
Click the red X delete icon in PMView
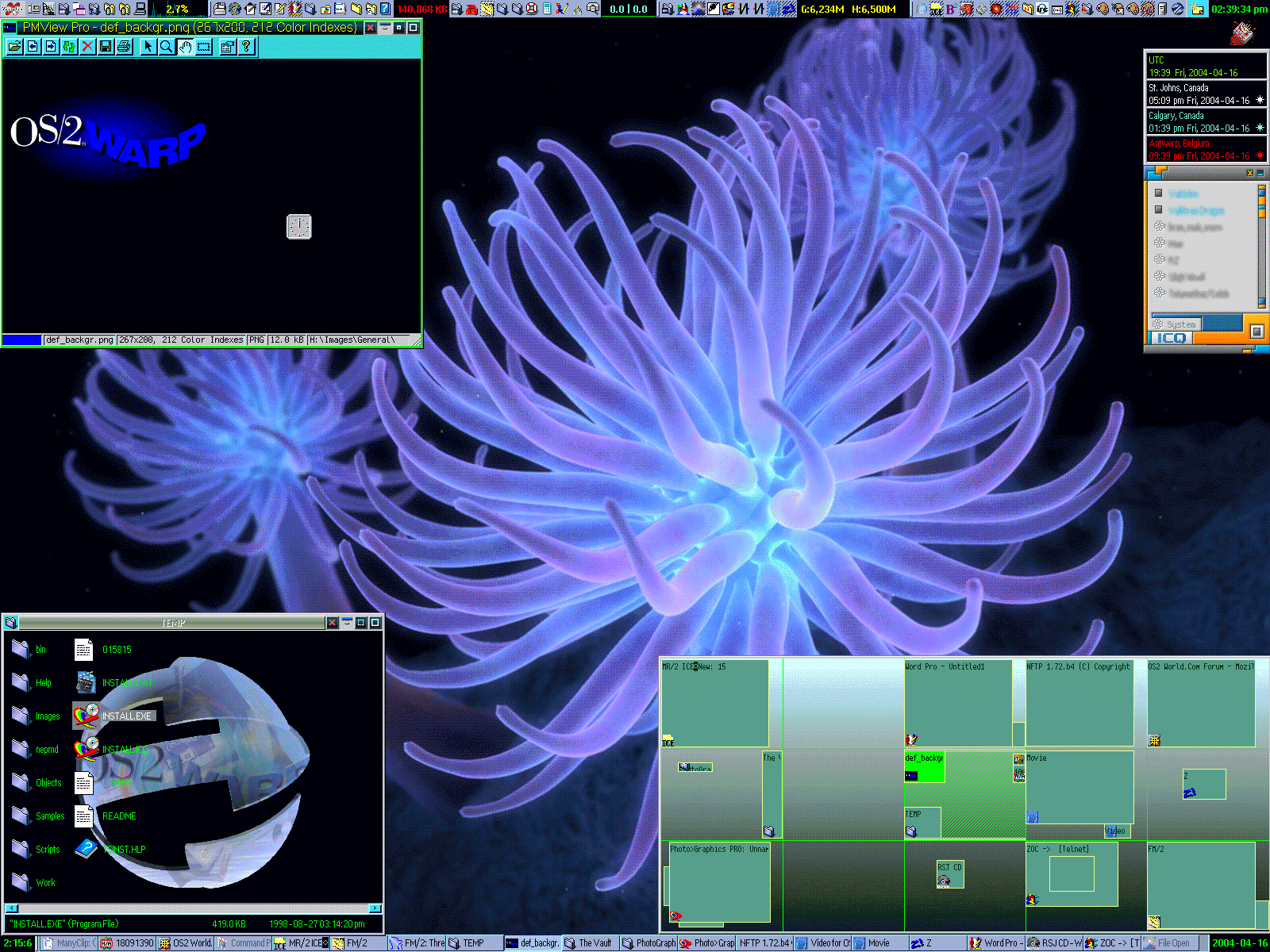point(87,47)
